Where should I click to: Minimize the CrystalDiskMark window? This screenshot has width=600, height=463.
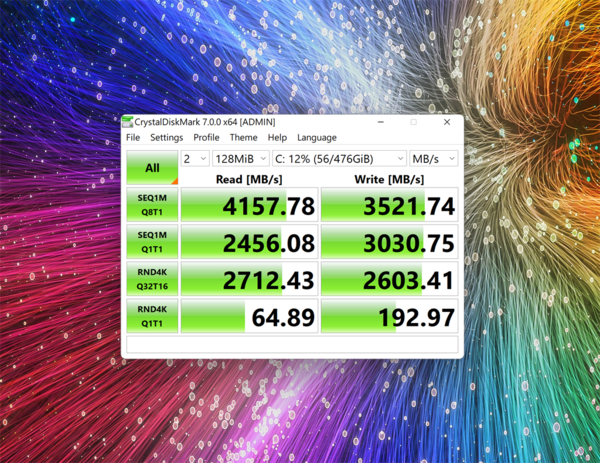point(381,122)
